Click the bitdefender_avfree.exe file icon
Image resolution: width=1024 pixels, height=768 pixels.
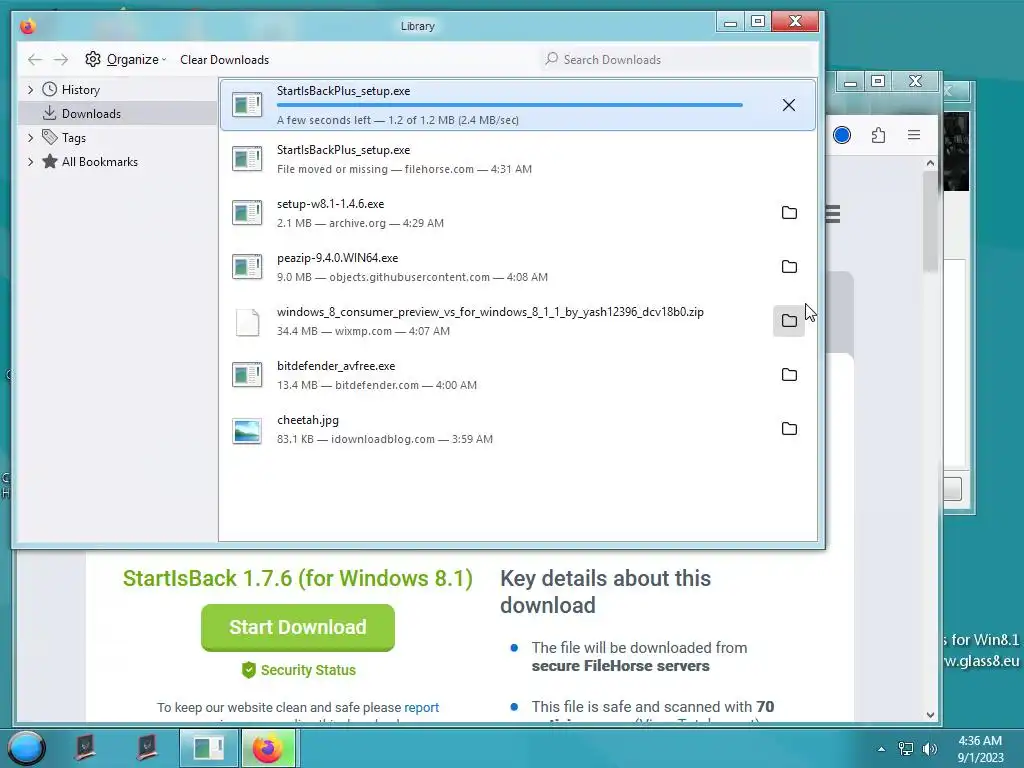(247, 375)
